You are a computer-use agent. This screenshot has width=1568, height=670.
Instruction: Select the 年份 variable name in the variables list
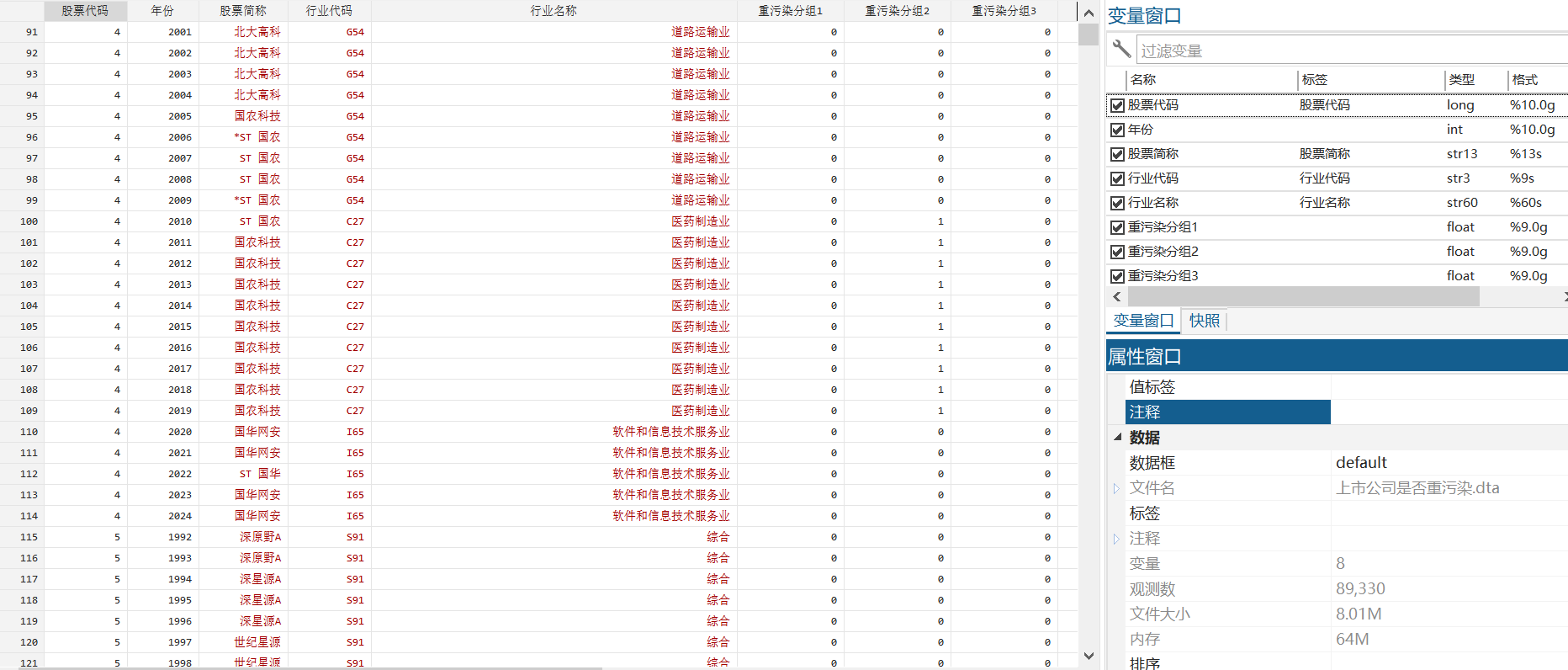(1140, 130)
